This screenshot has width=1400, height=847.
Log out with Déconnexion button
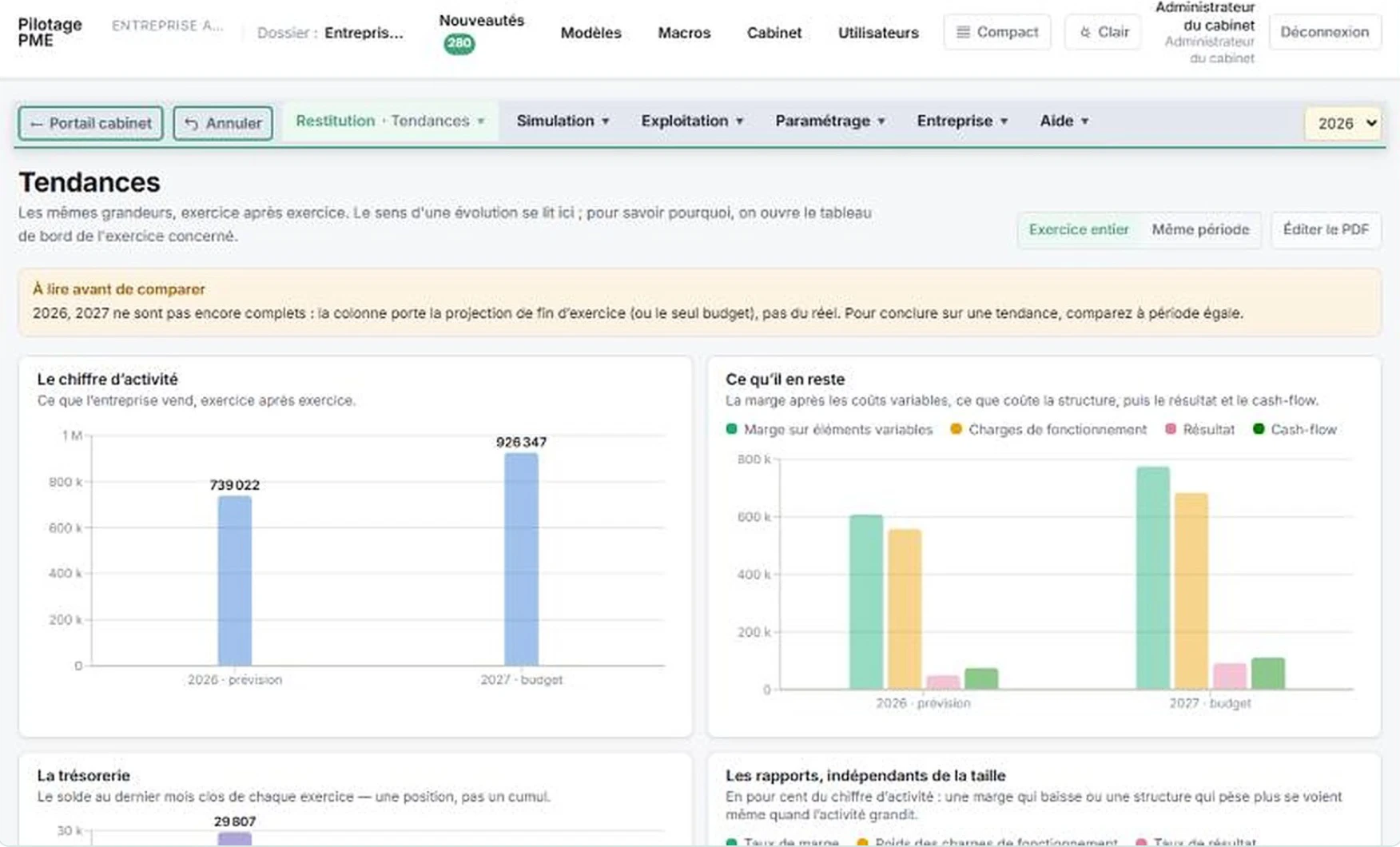pos(1324,32)
